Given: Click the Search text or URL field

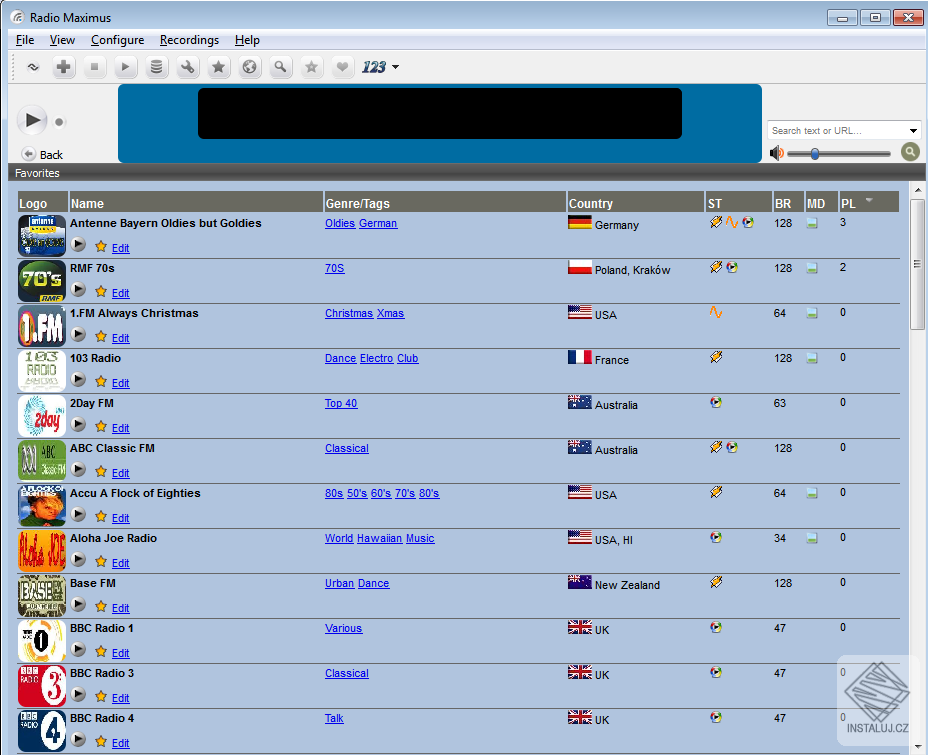Looking at the screenshot, I should [x=838, y=130].
